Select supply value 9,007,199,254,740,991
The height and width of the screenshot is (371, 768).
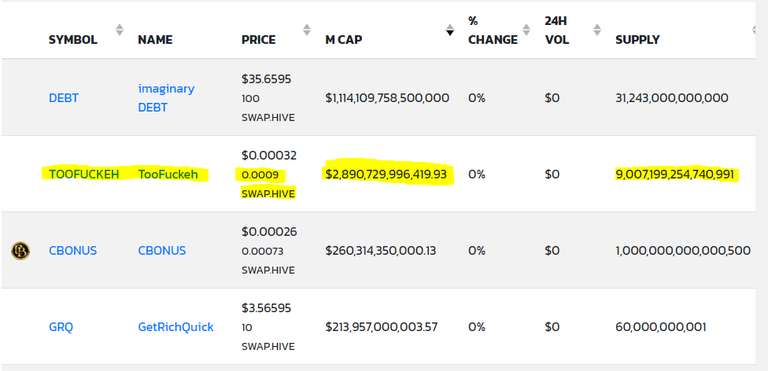pos(676,174)
